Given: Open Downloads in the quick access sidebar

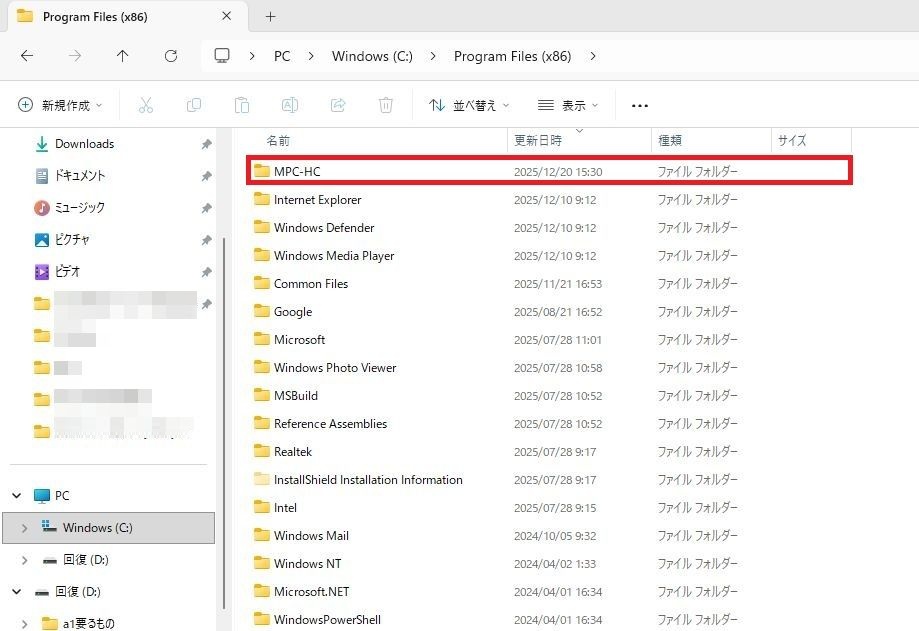Looking at the screenshot, I should pos(84,144).
